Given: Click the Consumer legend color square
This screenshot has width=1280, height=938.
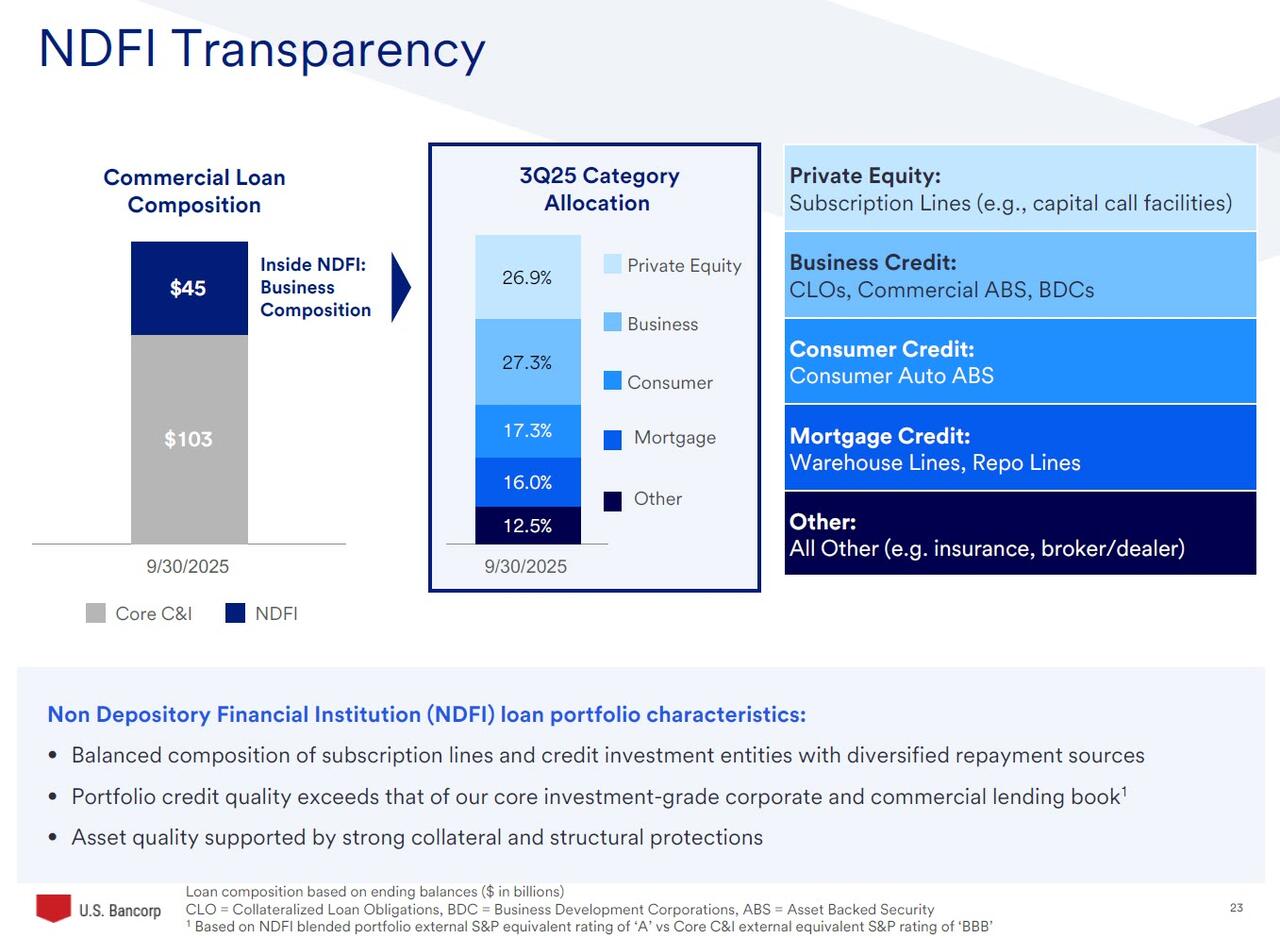Looking at the screenshot, I should click(x=613, y=381).
